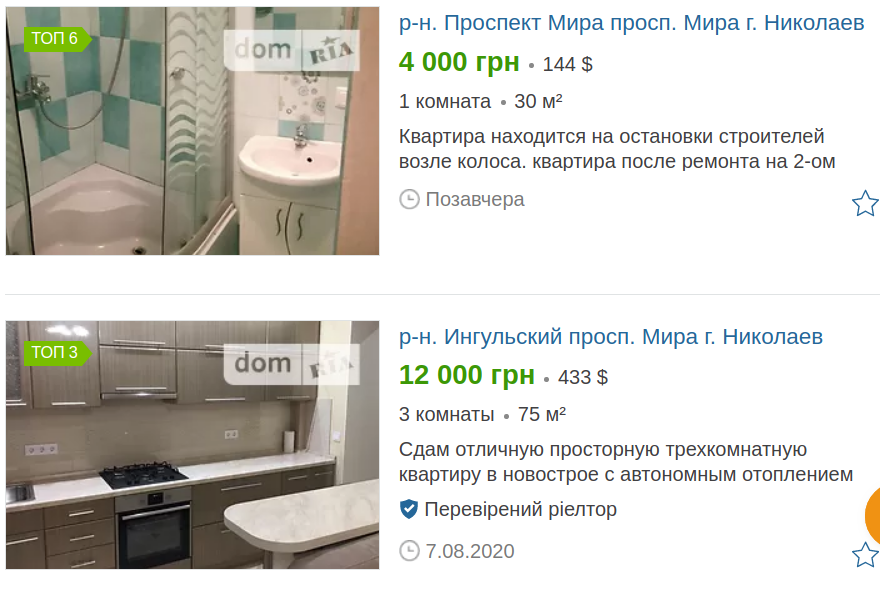Image resolution: width=880 pixels, height=606 pixels.
Task: Click the orange floating button at right edge
Action: pos(873,515)
